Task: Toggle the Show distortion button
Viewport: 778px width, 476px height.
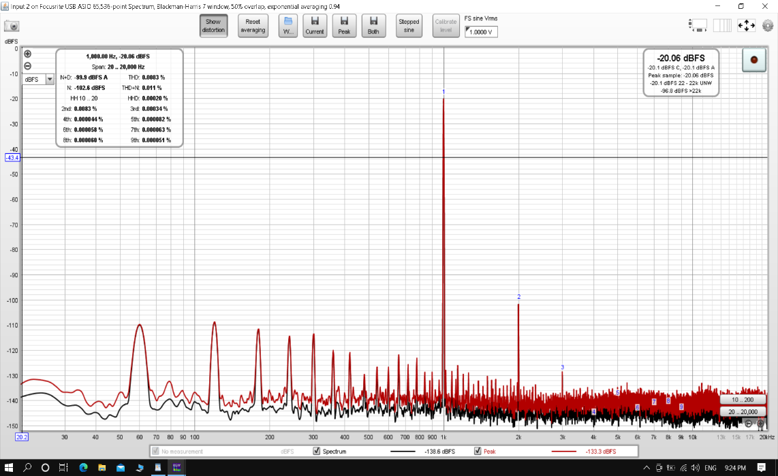Action: pos(213,26)
